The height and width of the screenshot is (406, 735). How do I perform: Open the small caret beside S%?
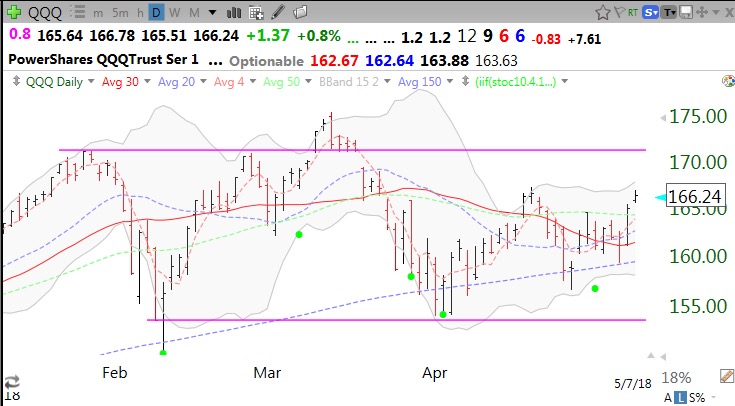pos(714,398)
